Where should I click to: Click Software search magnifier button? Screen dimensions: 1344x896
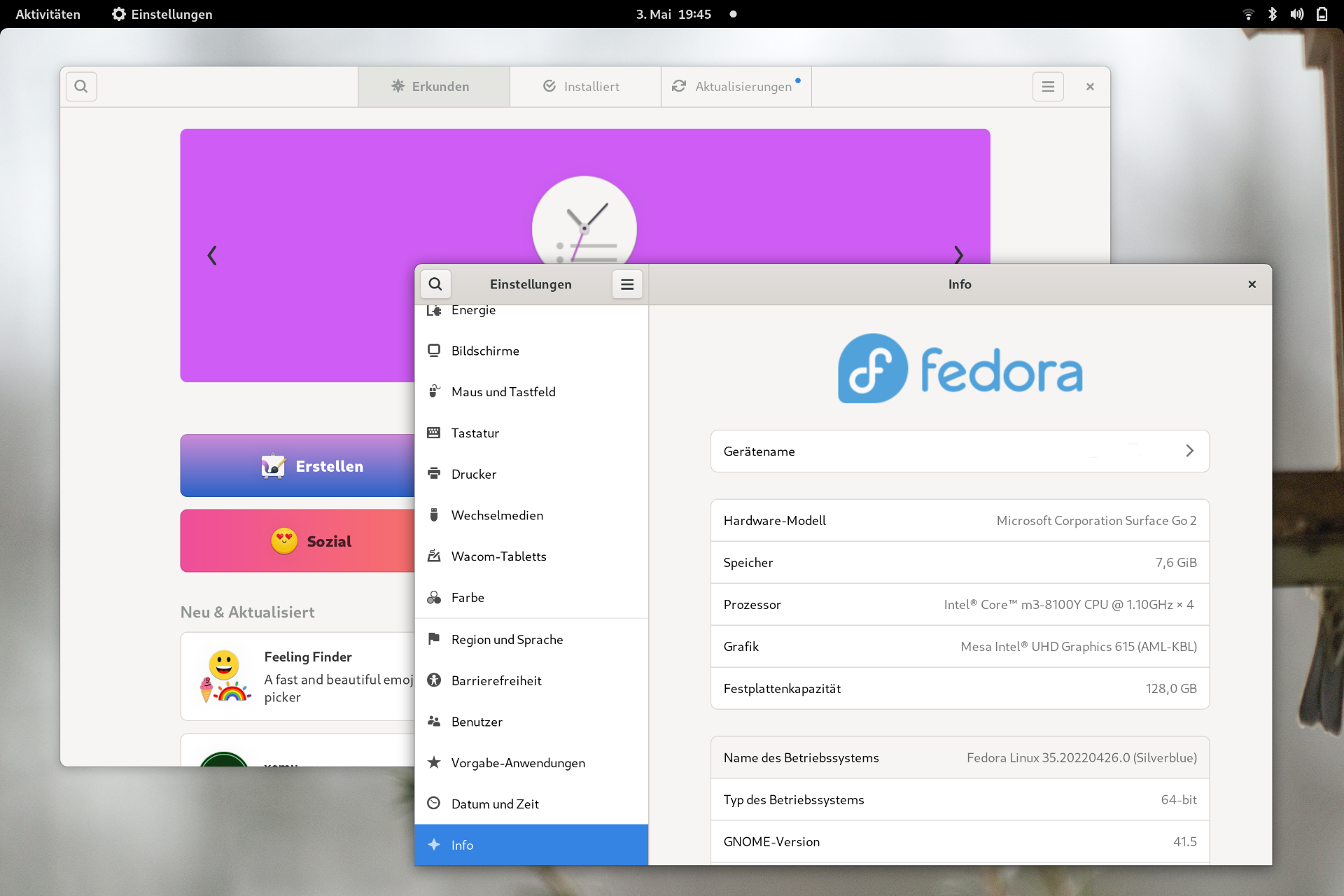[x=81, y=87]
